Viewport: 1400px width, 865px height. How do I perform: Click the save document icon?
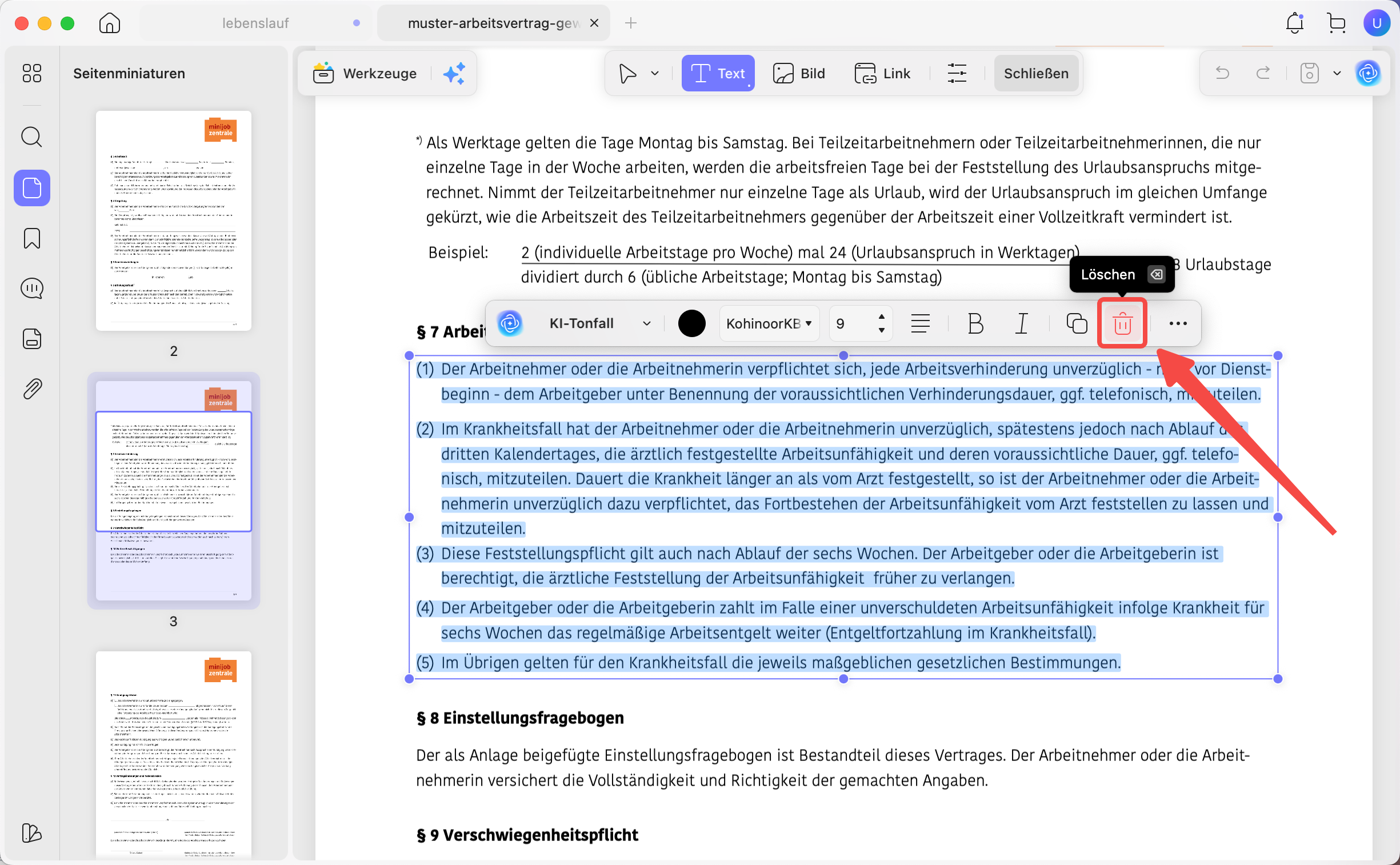tap(1310, 73)
